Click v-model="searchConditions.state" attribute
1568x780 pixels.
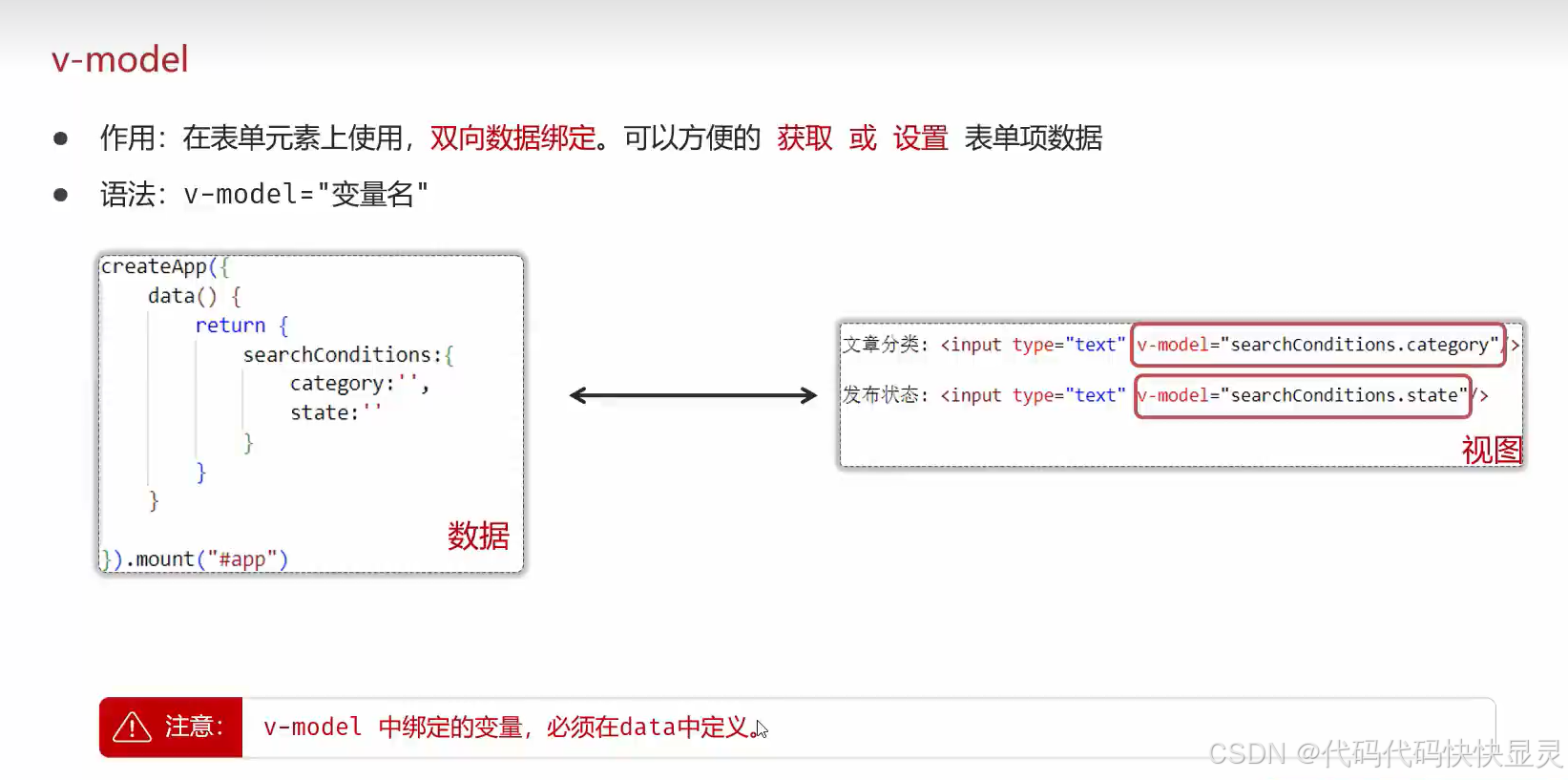coord(1303,395)
